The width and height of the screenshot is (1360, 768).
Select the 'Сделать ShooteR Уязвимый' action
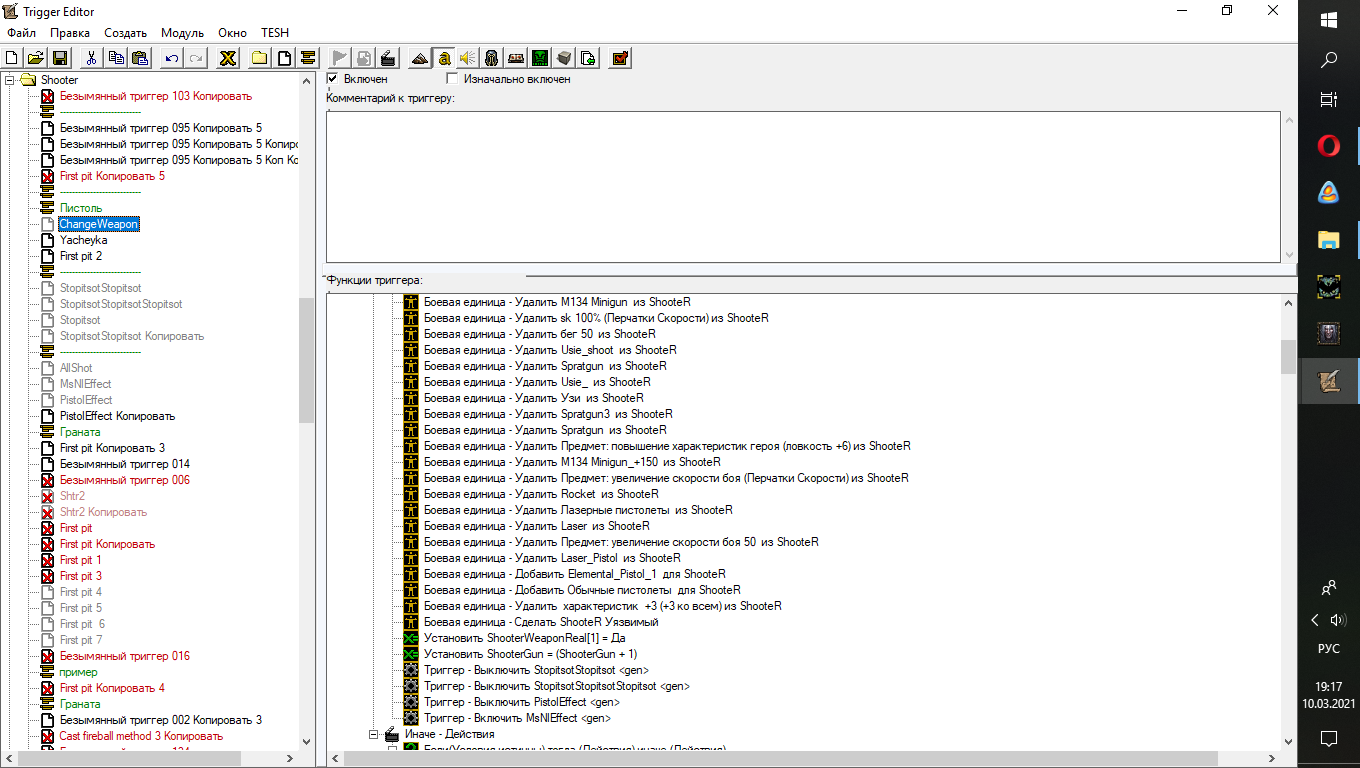coord(541,622)
